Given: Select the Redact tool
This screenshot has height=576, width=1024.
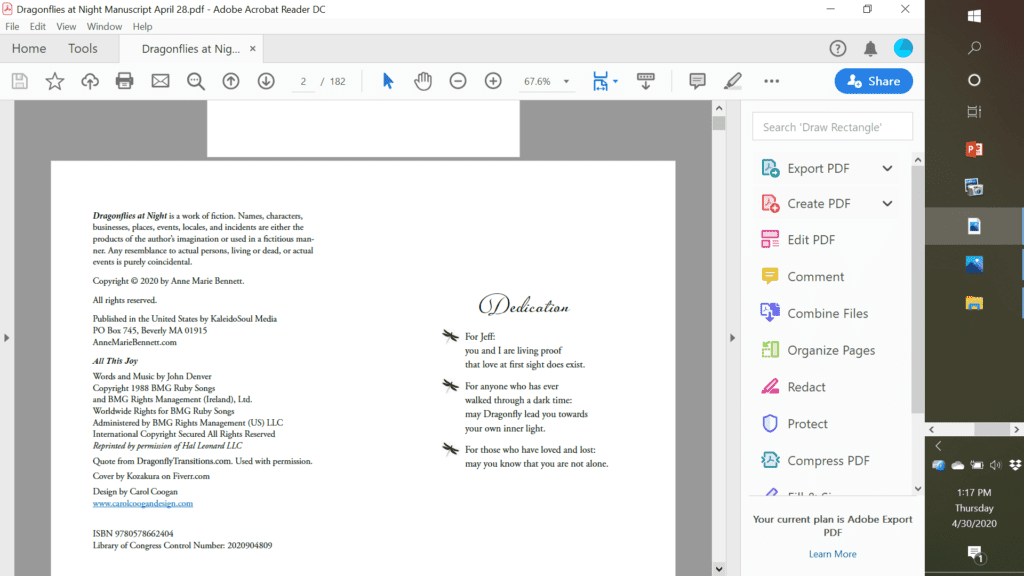Looking at the screenshot, I should (x=806, y=387).
